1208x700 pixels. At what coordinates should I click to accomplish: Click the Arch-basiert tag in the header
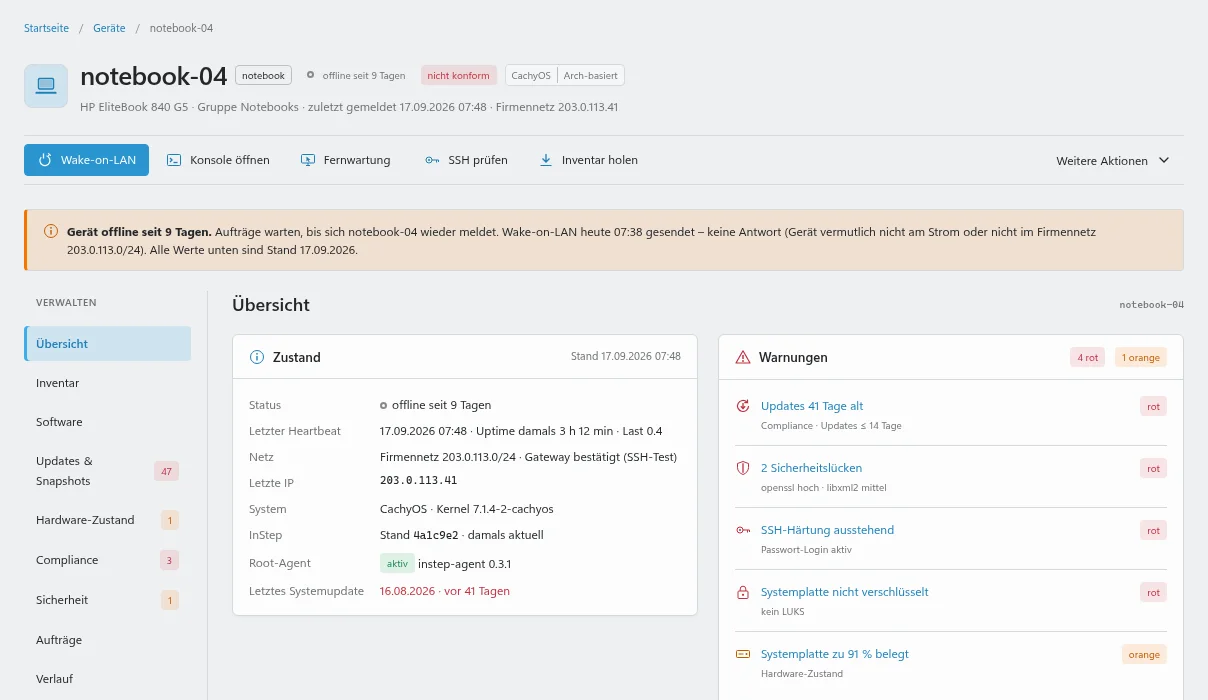(590, 75)
